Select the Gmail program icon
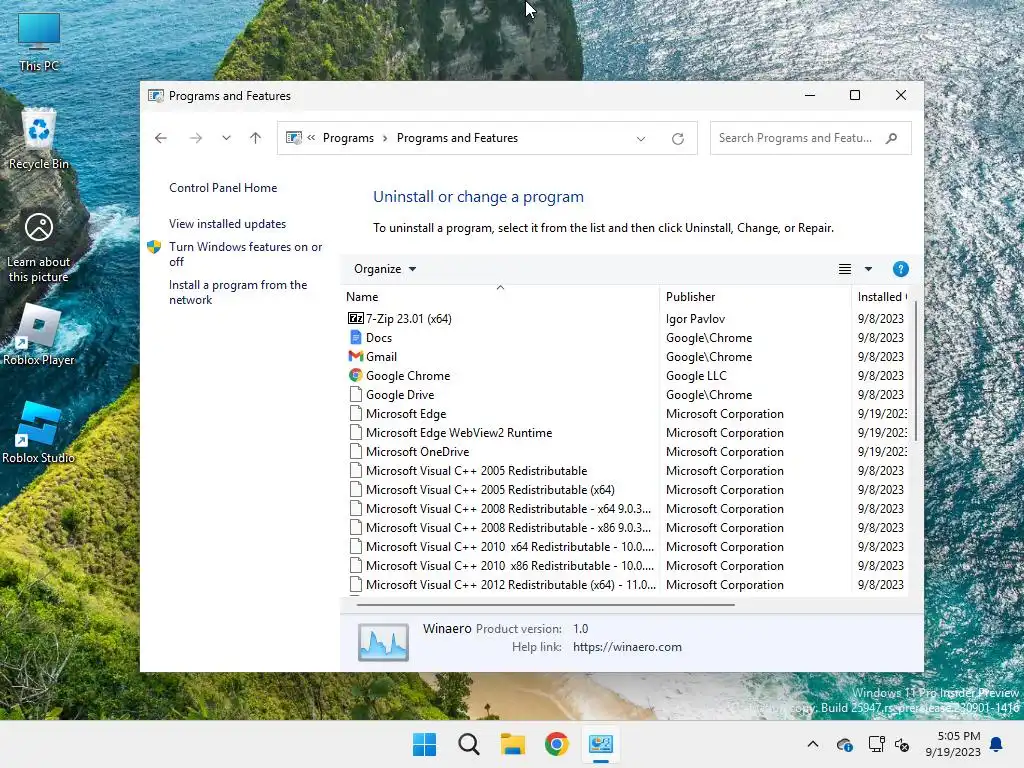Image resolution: width=1024 pixels, height=768 pixels. tap(355, 357)
